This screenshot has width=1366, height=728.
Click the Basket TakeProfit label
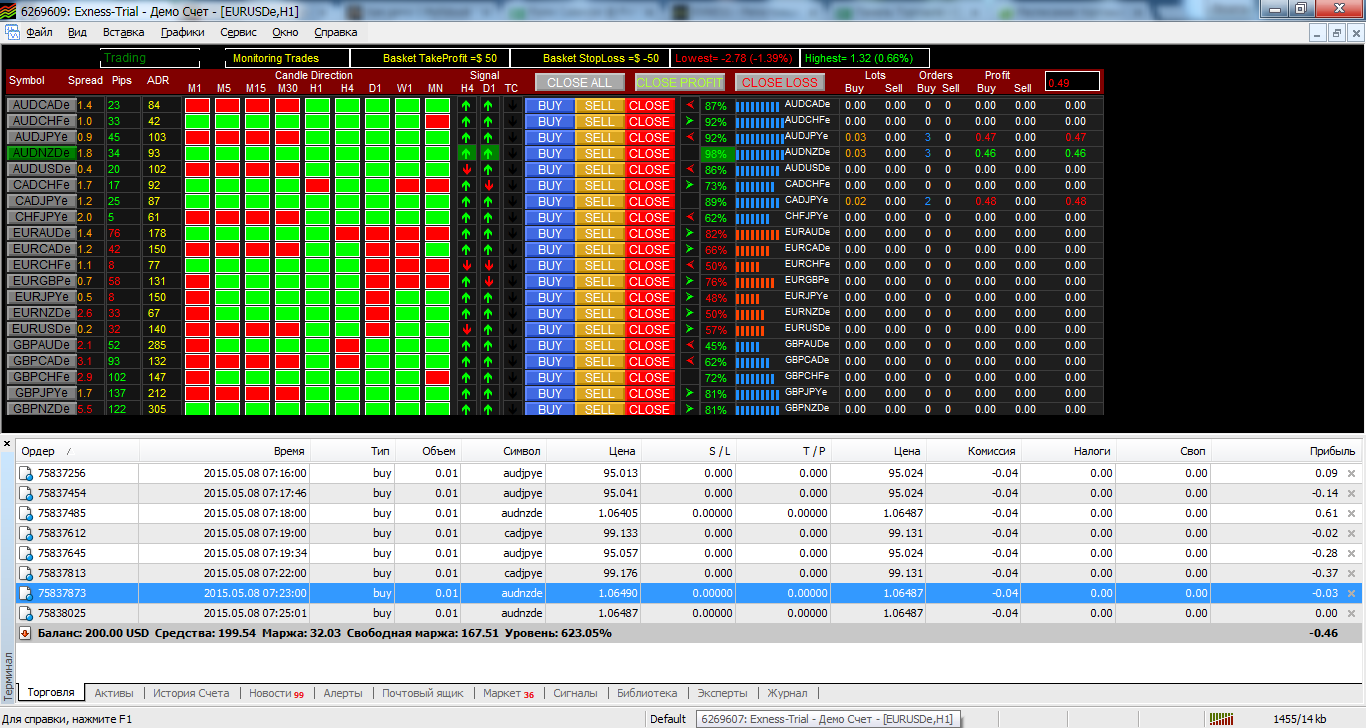coord(440,58)
